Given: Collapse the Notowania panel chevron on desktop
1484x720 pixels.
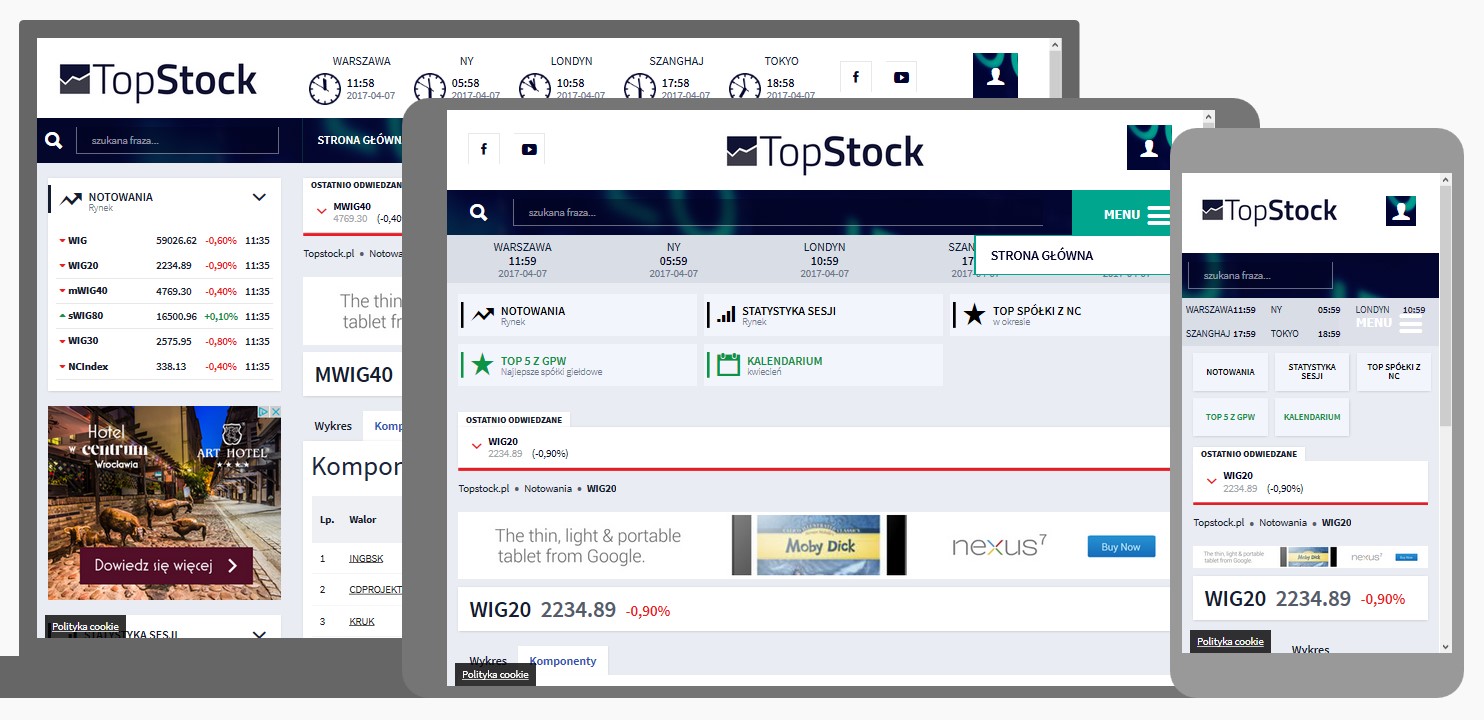Looking at the screenshot, I should [259, 198].
